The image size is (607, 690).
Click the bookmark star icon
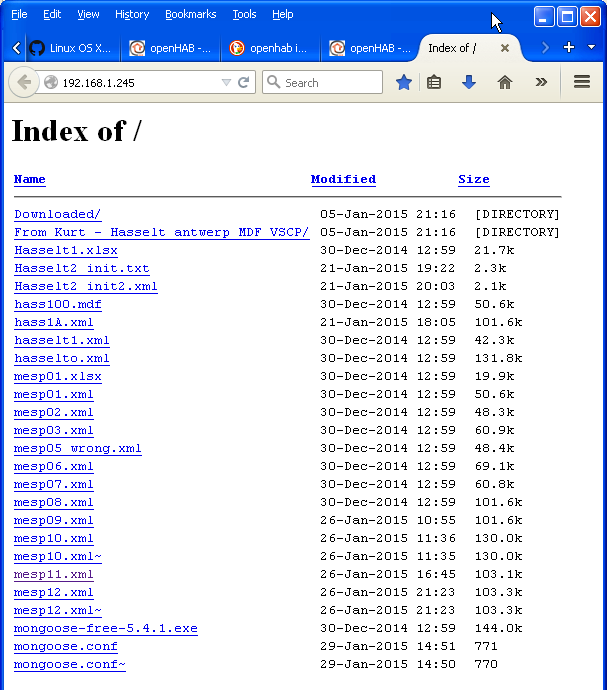(403, 83)
